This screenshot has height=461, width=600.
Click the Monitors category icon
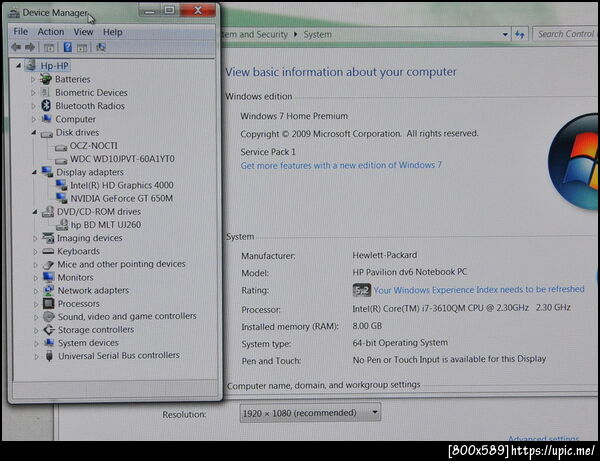pos(49,277)
